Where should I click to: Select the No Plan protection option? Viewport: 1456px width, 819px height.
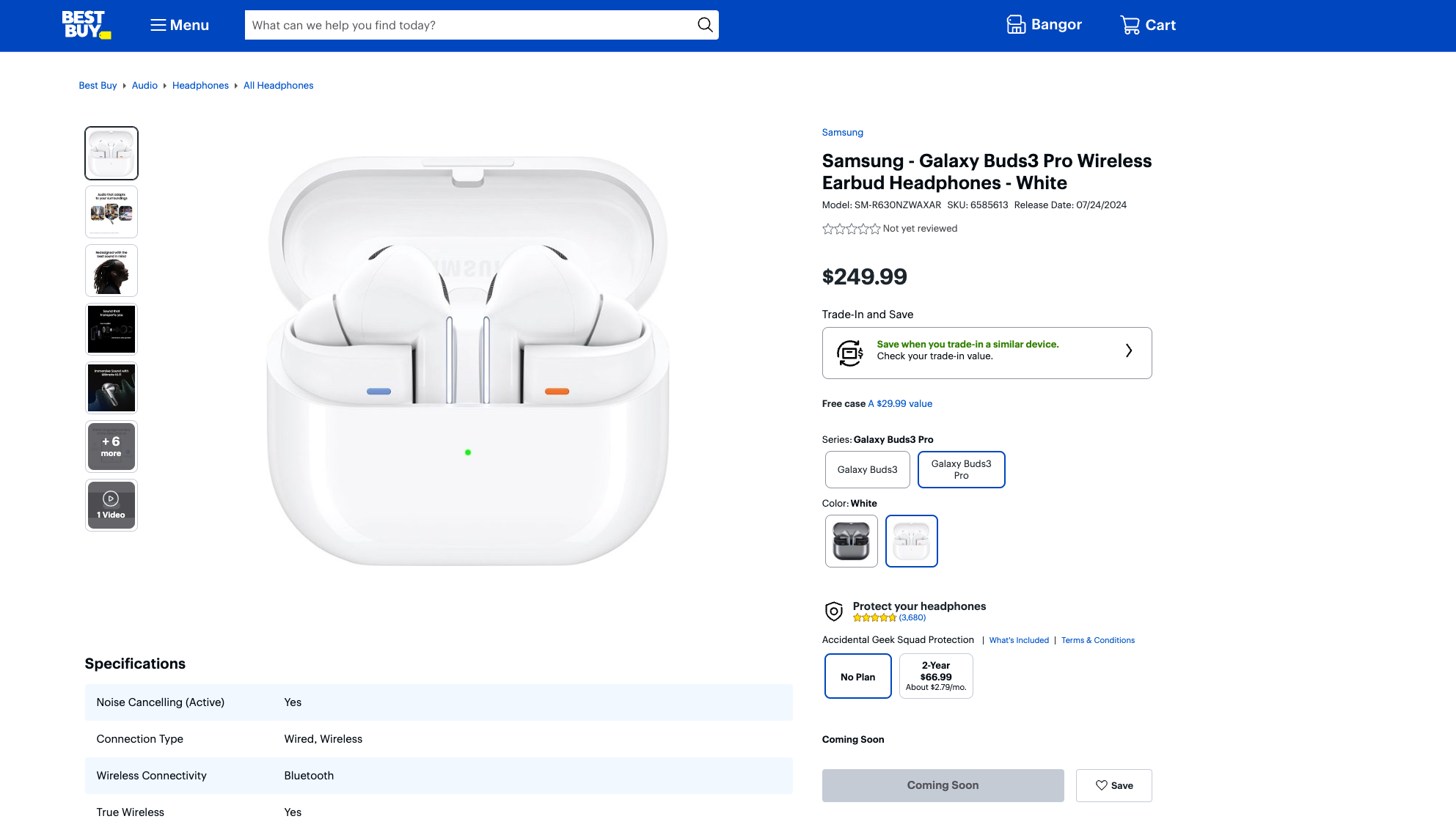pos(857,676)
